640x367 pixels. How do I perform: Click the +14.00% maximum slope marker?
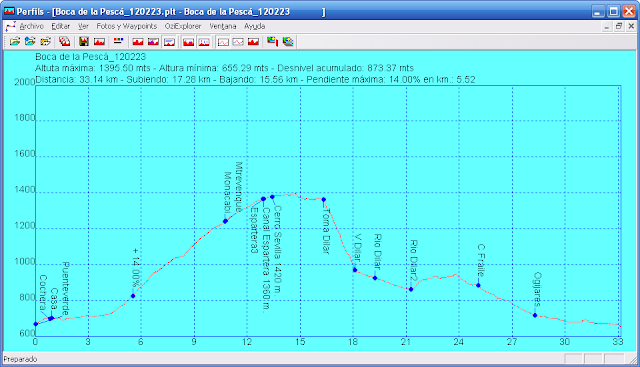[133, 296]
